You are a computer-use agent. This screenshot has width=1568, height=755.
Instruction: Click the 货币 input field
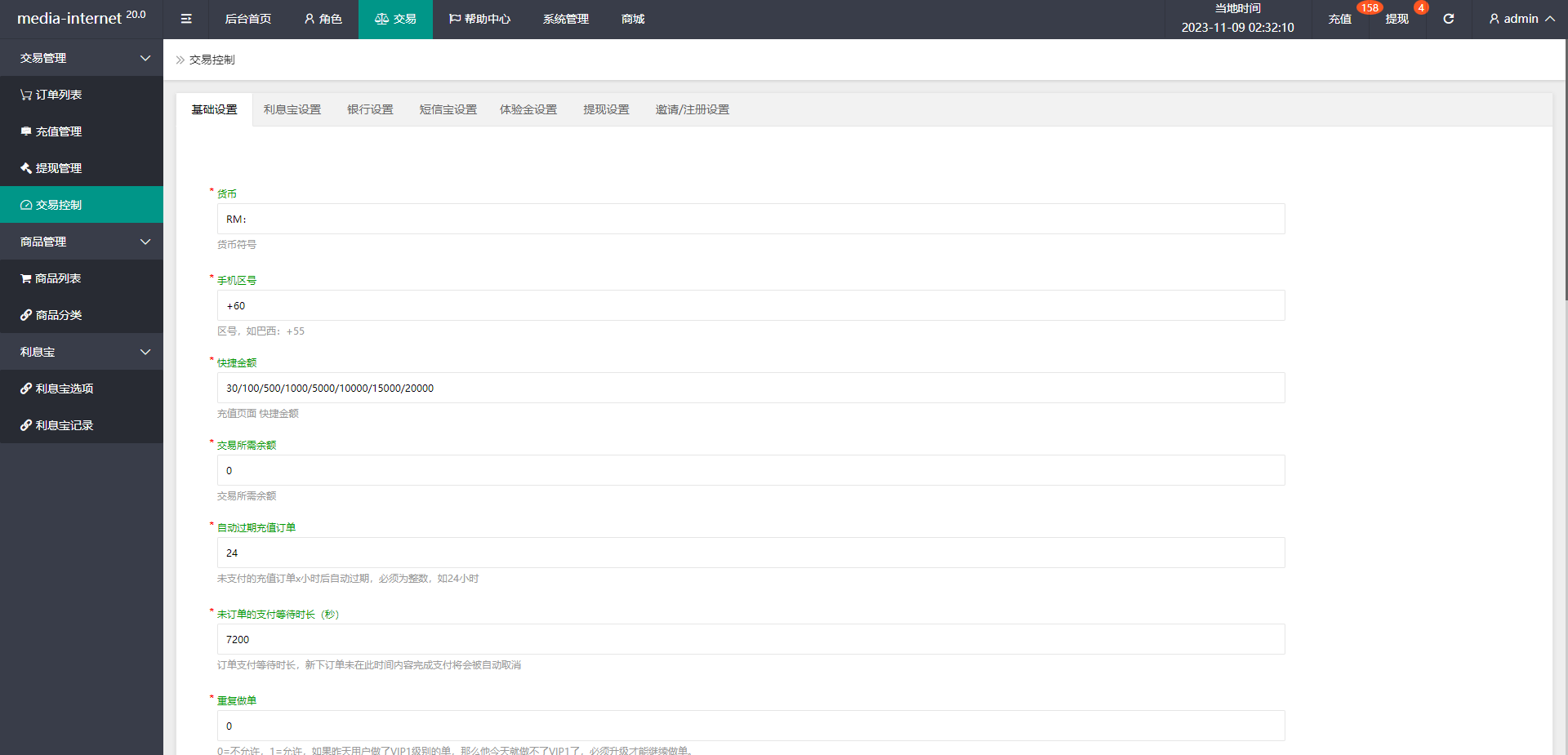pos(751,219)
